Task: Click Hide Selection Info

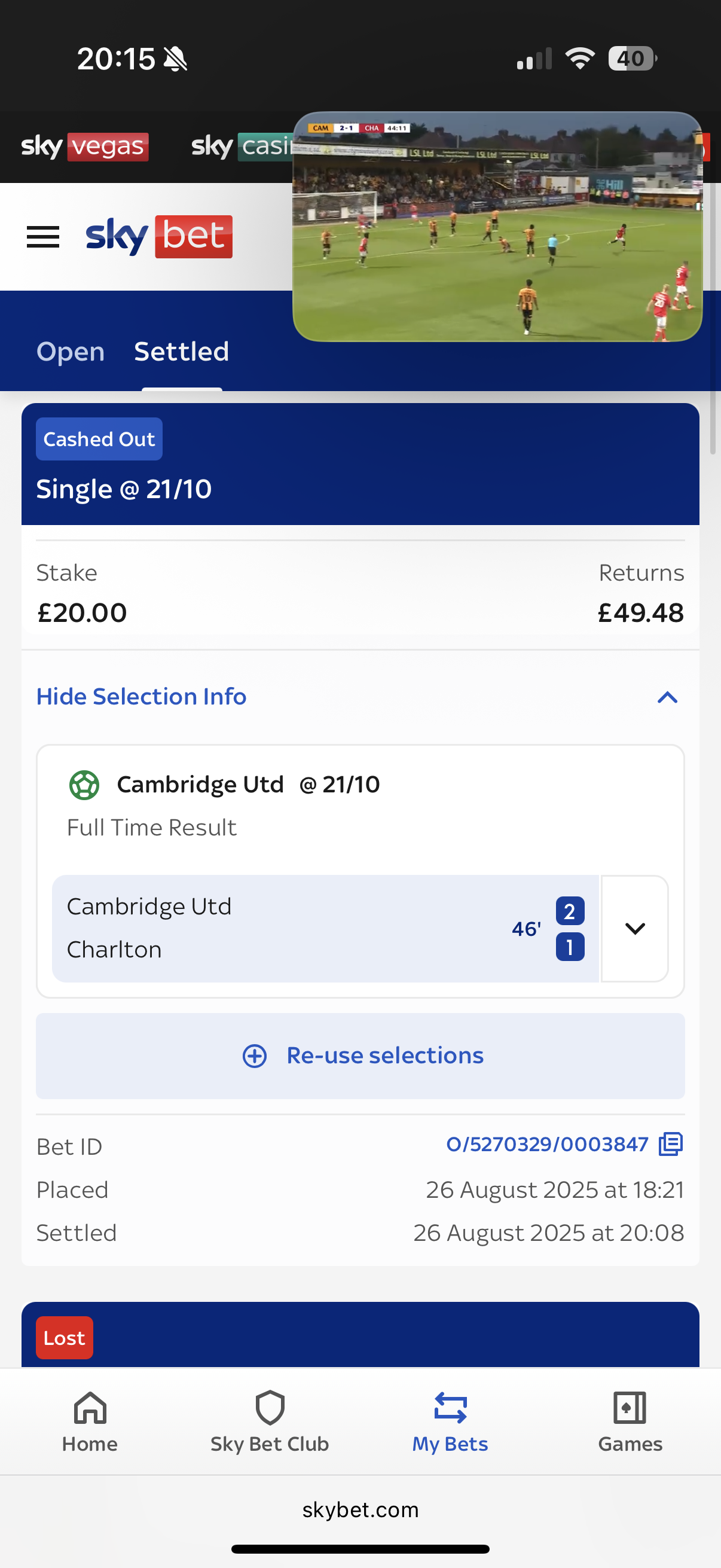Action: 141,696
